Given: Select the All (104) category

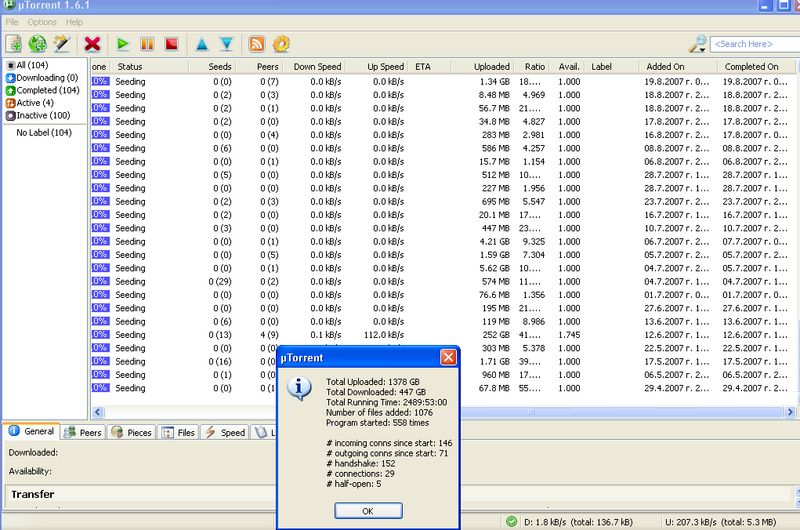Looking at the screenshot, I should point(28,65).
